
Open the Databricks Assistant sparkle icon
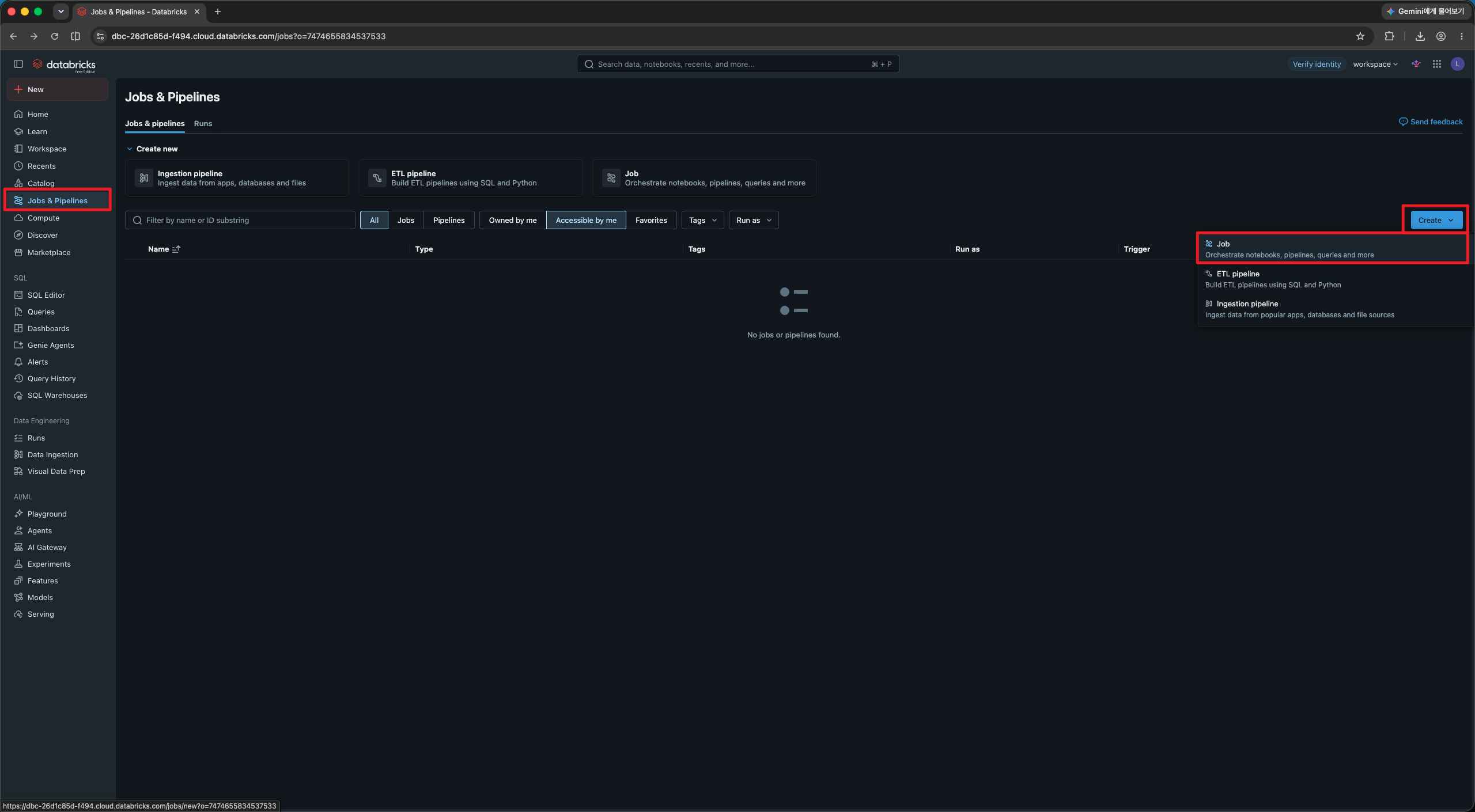(1416, 64)
